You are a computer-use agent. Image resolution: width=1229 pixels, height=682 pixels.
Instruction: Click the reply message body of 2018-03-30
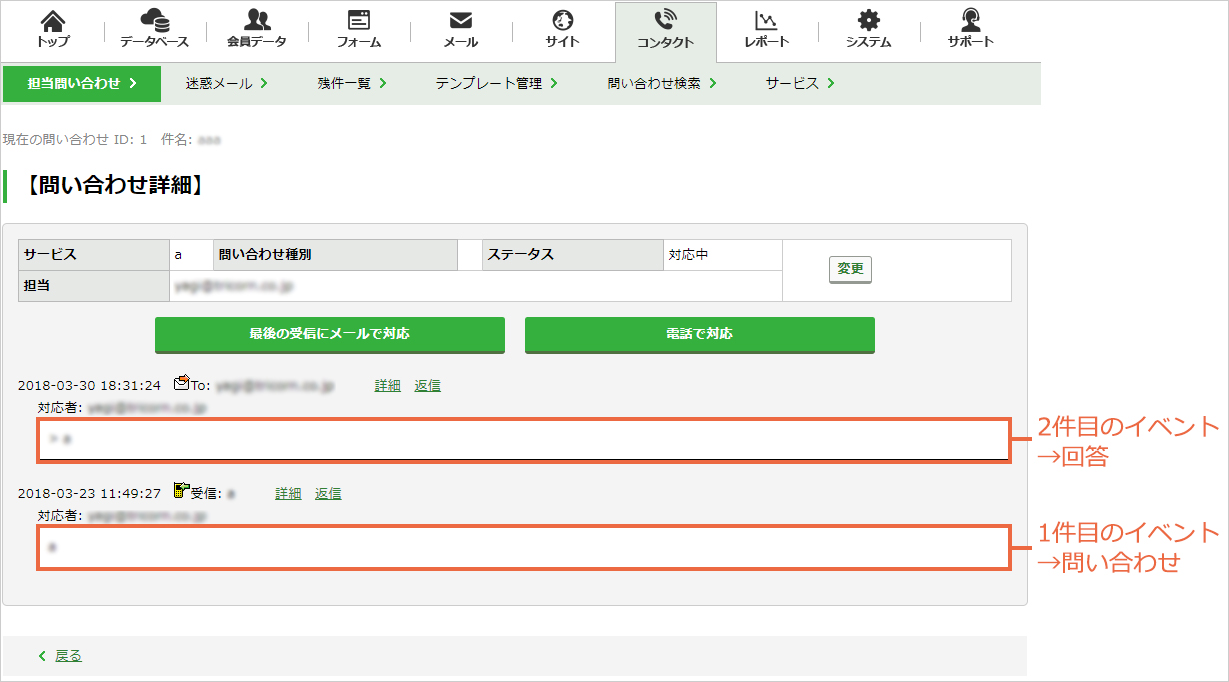pos(524,440)
